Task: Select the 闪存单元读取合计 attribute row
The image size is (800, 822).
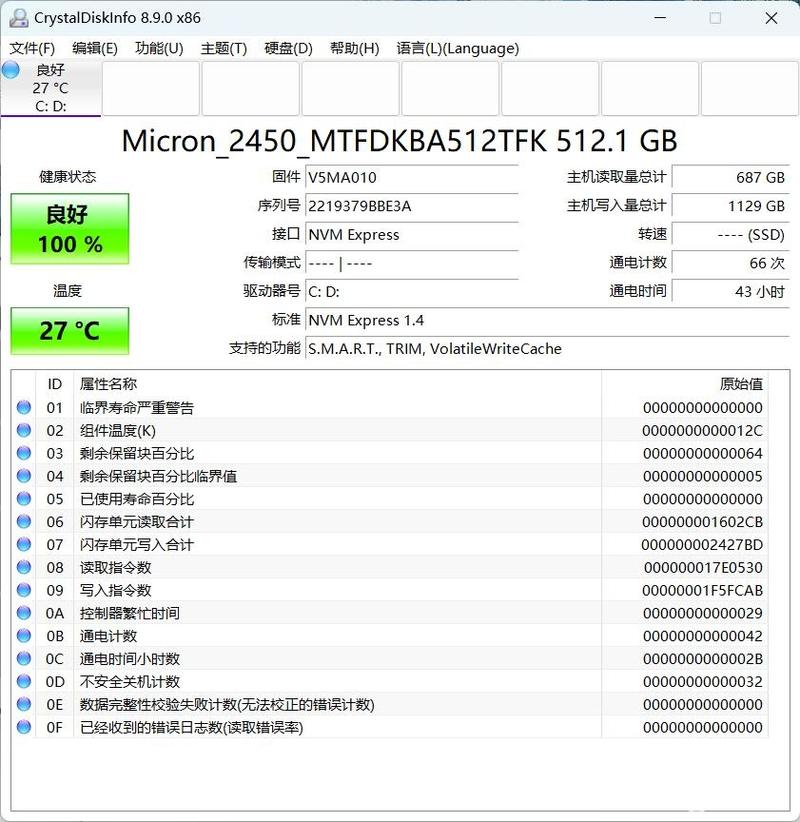Action: [391, 522]
